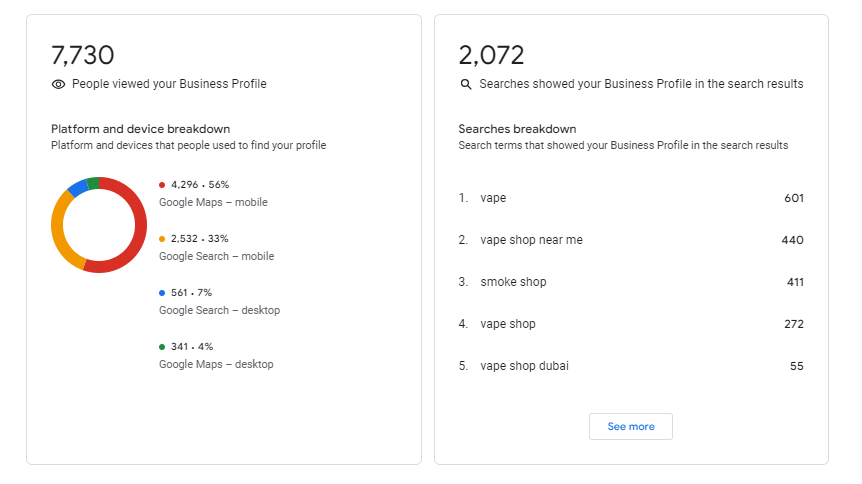862x484 pixels.
Task: Click the eye icon beside profile views
Action: (58, 85)
